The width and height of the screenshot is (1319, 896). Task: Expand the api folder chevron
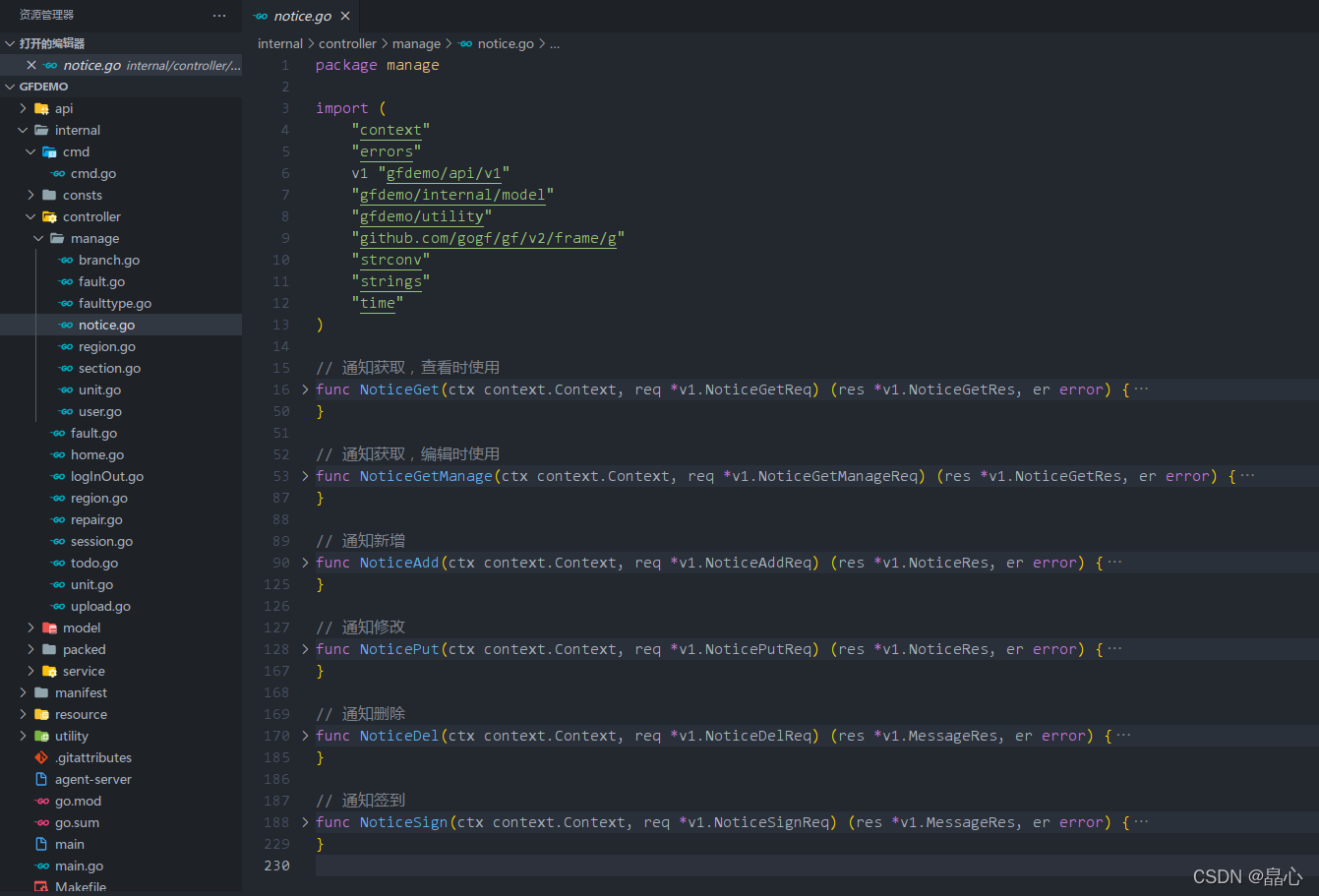pyautogui.click(x=24, y=108)
